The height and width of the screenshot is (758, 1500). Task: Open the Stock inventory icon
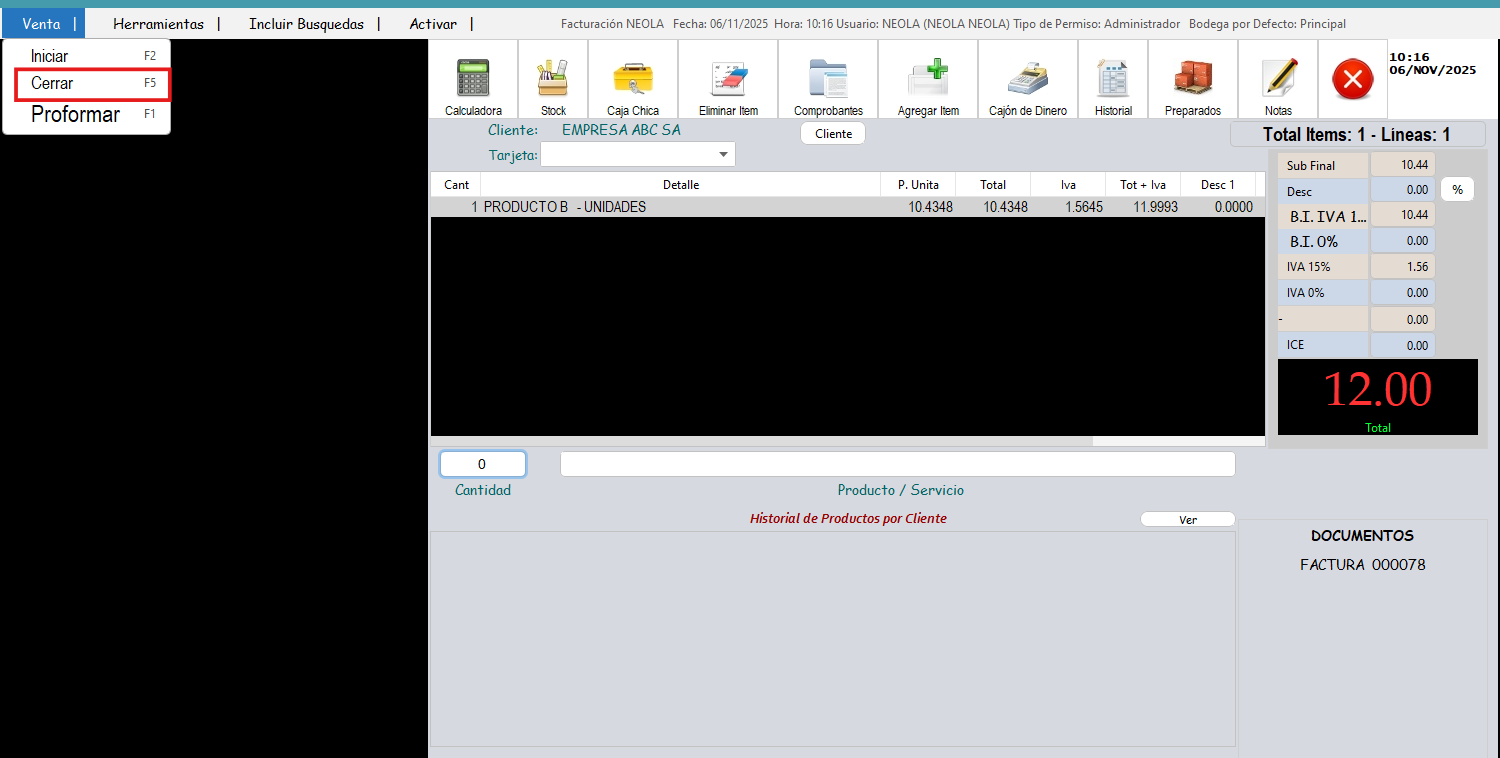coord(553,80)
